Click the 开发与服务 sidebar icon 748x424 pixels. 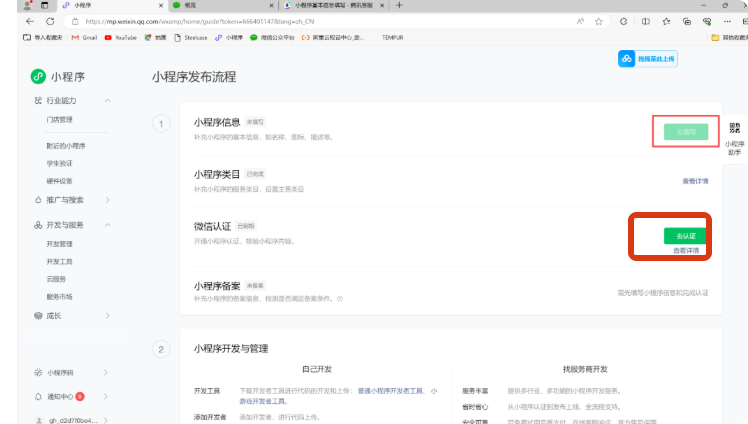38,225
